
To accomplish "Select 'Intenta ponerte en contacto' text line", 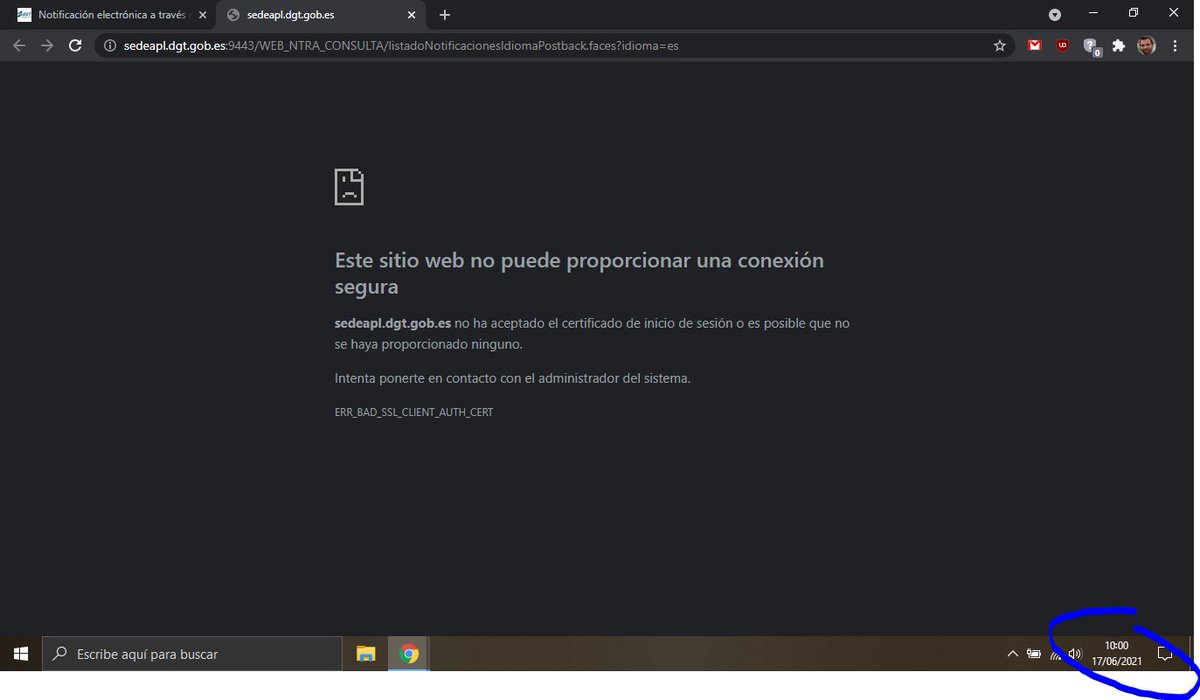I will click(x=513, y=379).
